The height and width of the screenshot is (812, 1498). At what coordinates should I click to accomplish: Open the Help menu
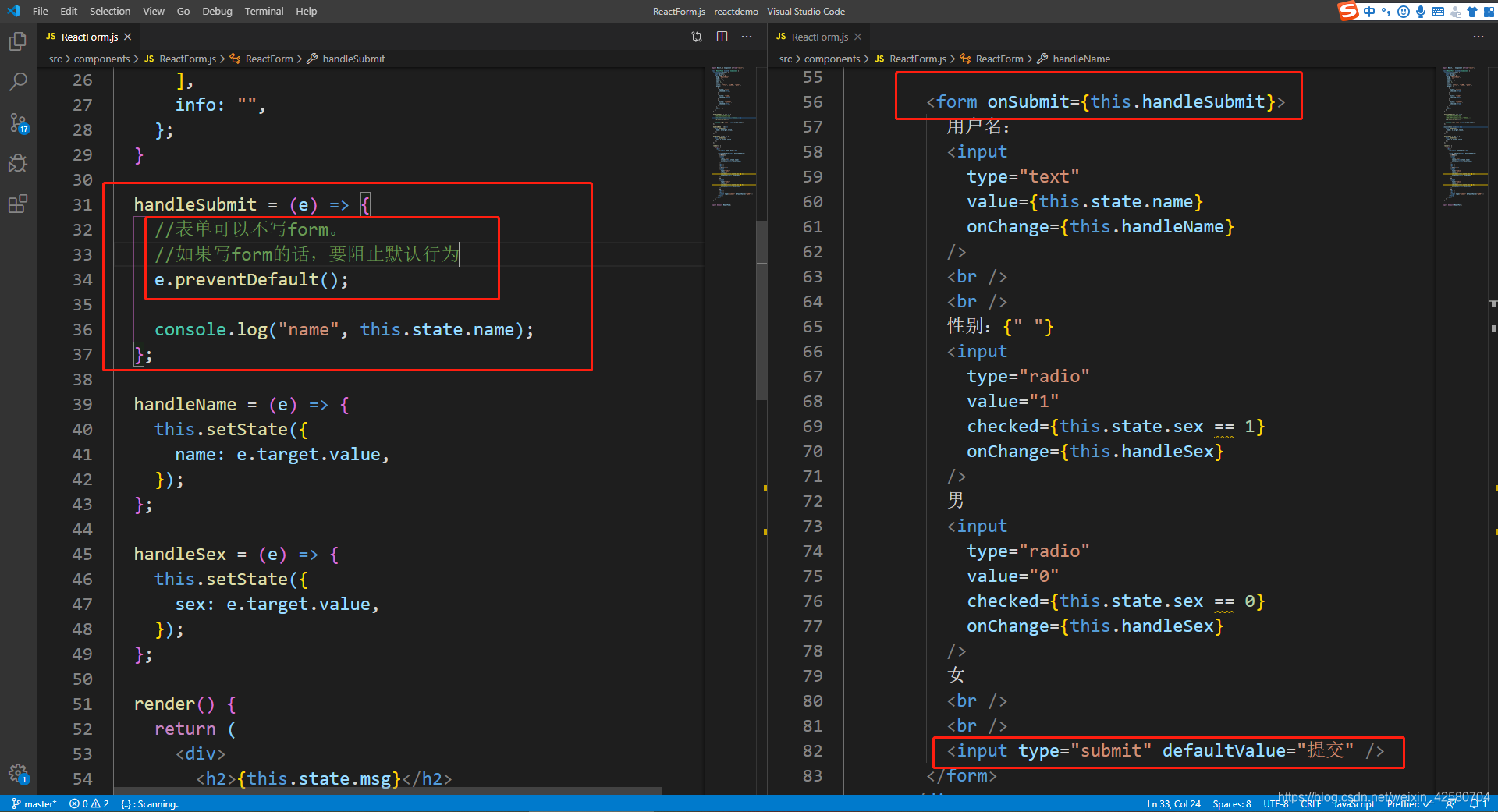pyautogui.click(x=307, y=11)
